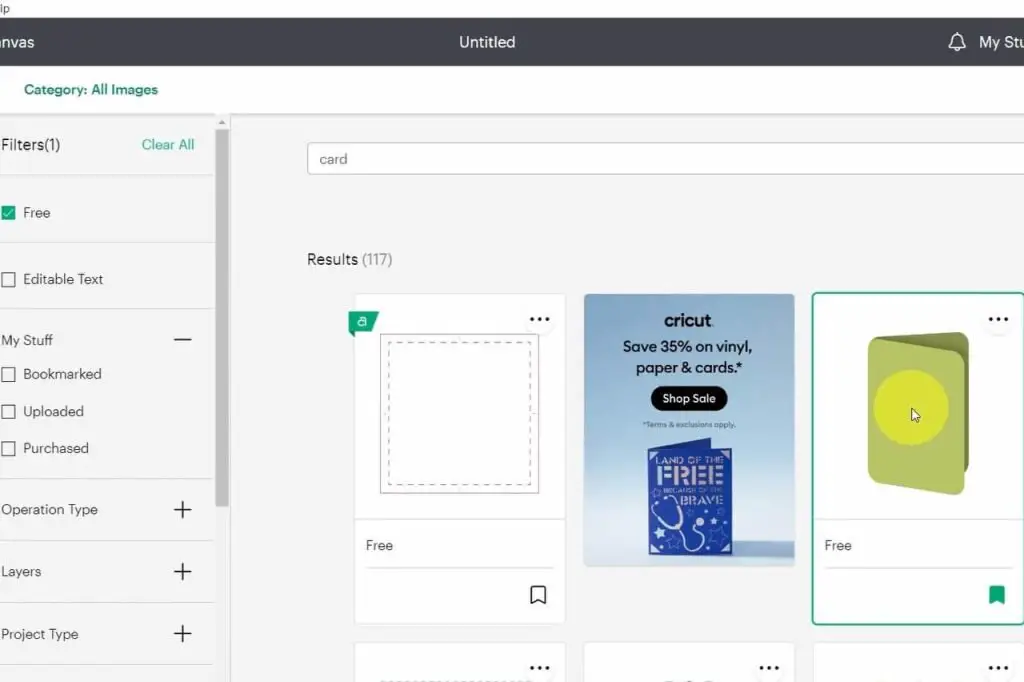The height and width of the screenshot is (682, 1024).
Task: Click the Shop Sale button
Action: (x=689, y=398)
